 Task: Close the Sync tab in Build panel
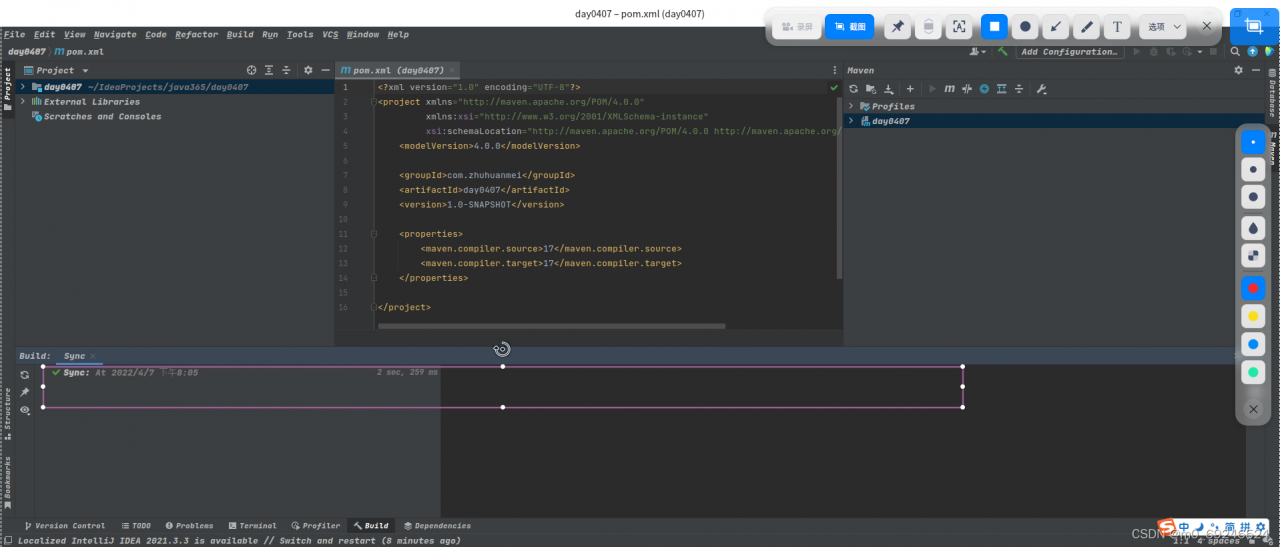pyautogui.click(x=94, y=356)
